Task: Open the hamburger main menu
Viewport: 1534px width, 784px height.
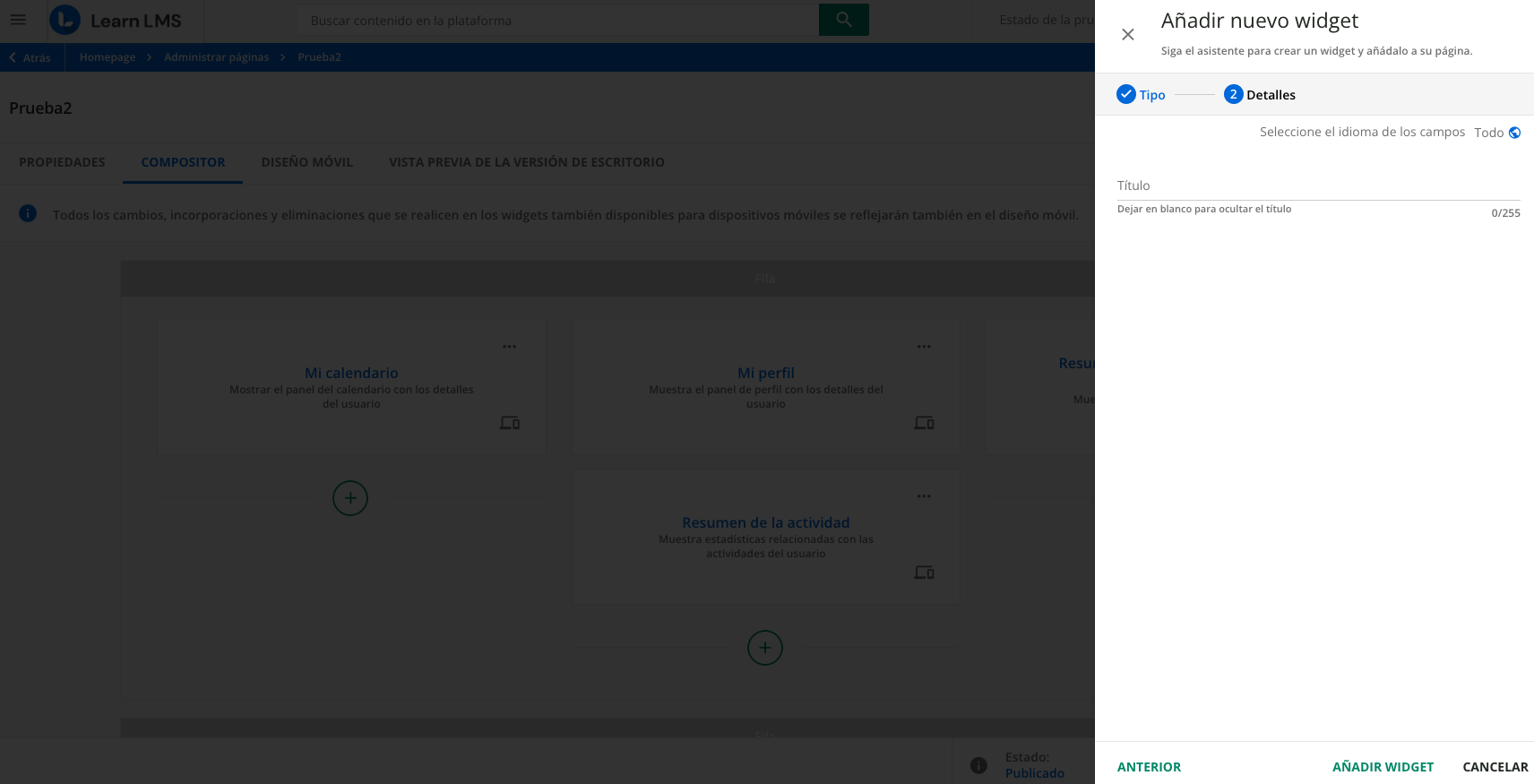Action: [x=18, y=20]
